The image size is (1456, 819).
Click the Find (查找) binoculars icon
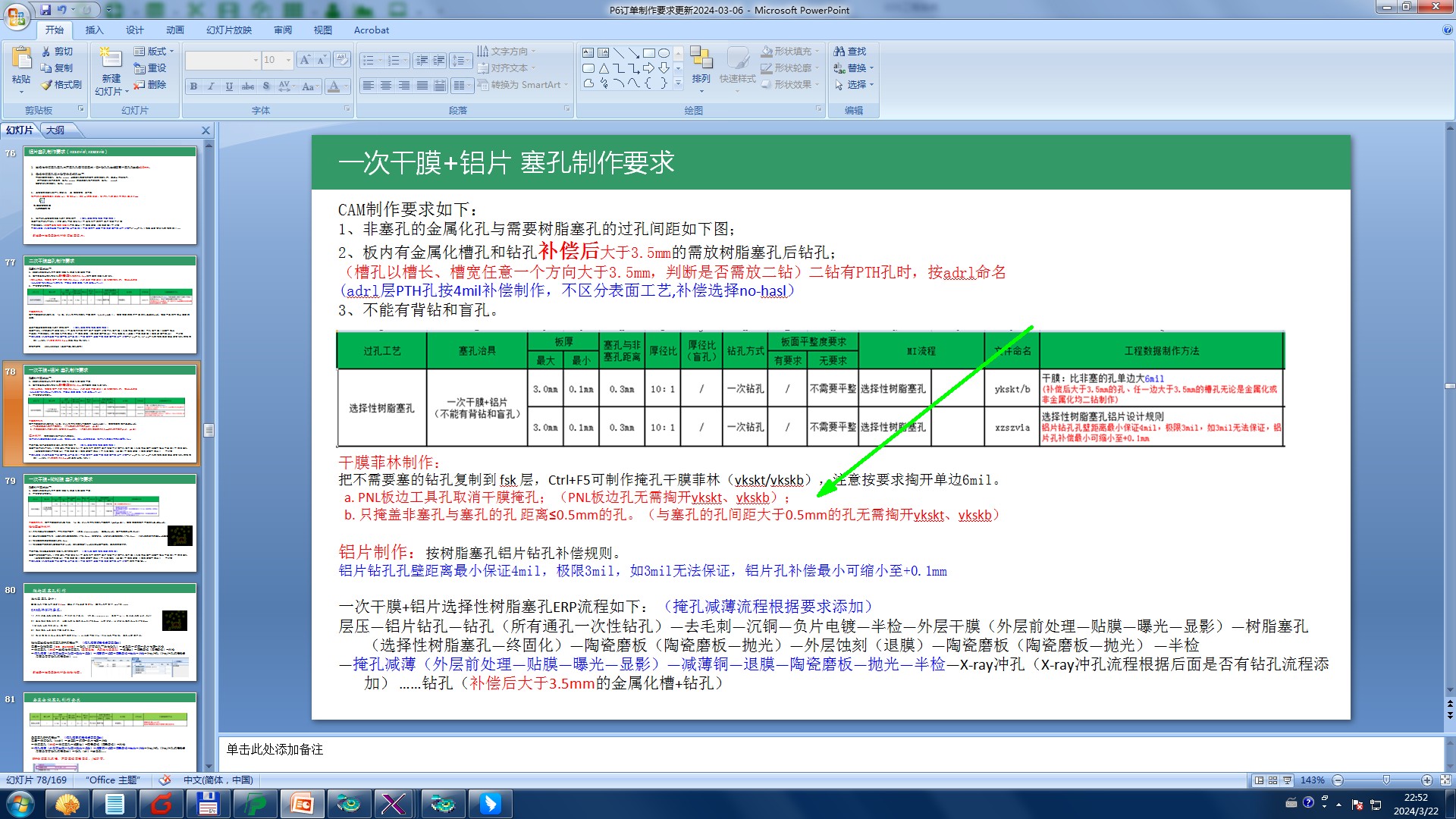pyautogui.click(x=839, y=52)
